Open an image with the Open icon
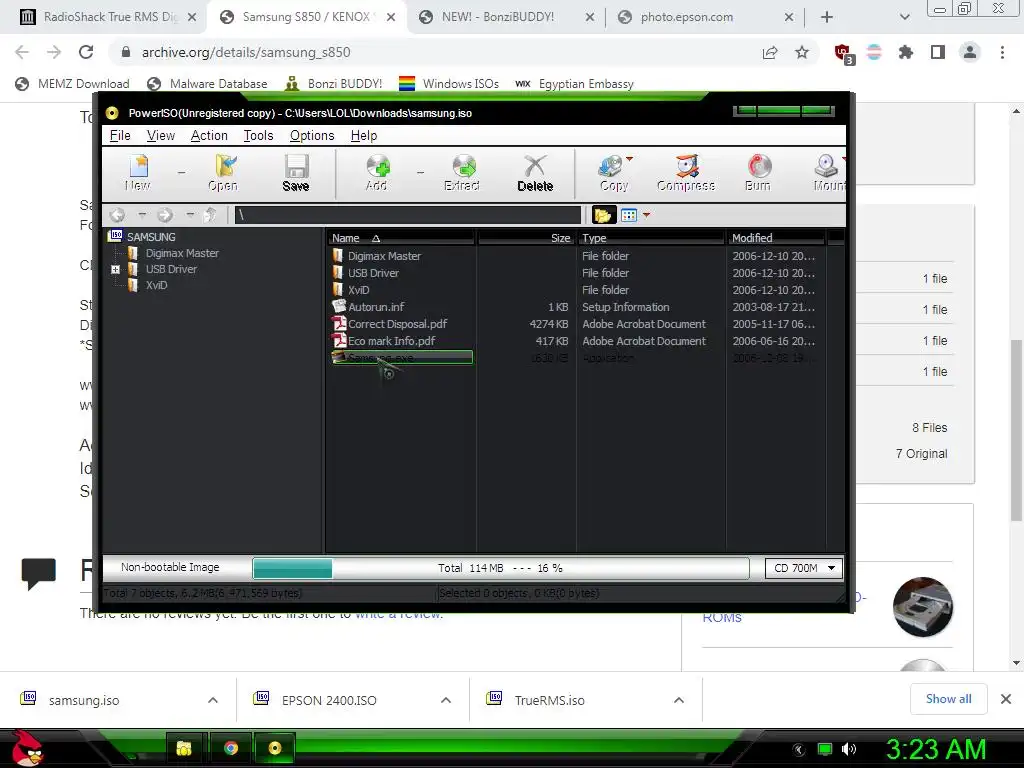Screen dimensions: 1024x768 pyautogui.click(x=223, y=173)
